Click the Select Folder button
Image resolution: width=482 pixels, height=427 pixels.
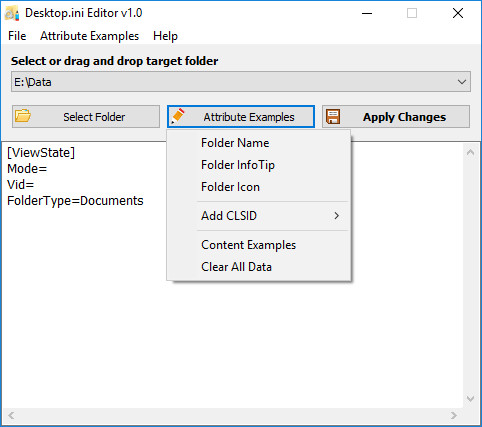click(x=86, y=117)
